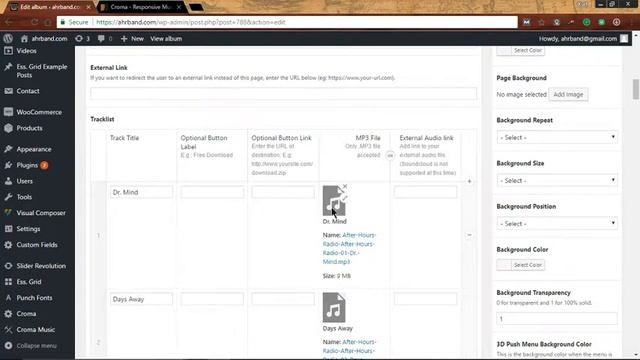Image resolution: width=640 pixels, height=360 pixels.
Task: Add a tracklist row with plus icon
Action: tap(469, 181)
